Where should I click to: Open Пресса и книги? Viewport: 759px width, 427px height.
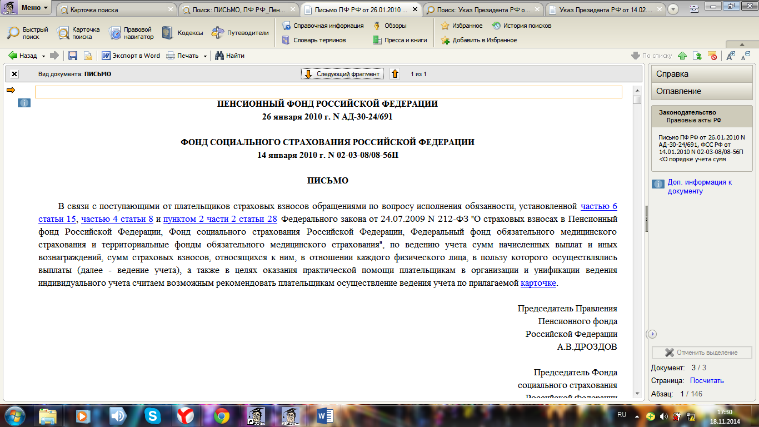(400, 40)
